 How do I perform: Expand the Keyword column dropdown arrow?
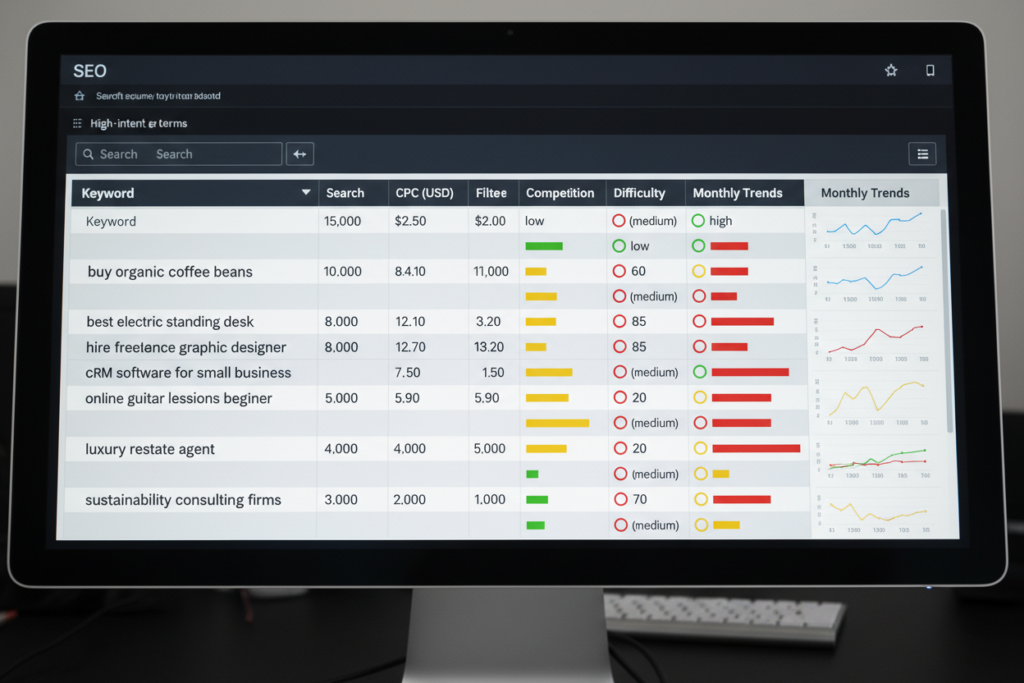point(306,193)
